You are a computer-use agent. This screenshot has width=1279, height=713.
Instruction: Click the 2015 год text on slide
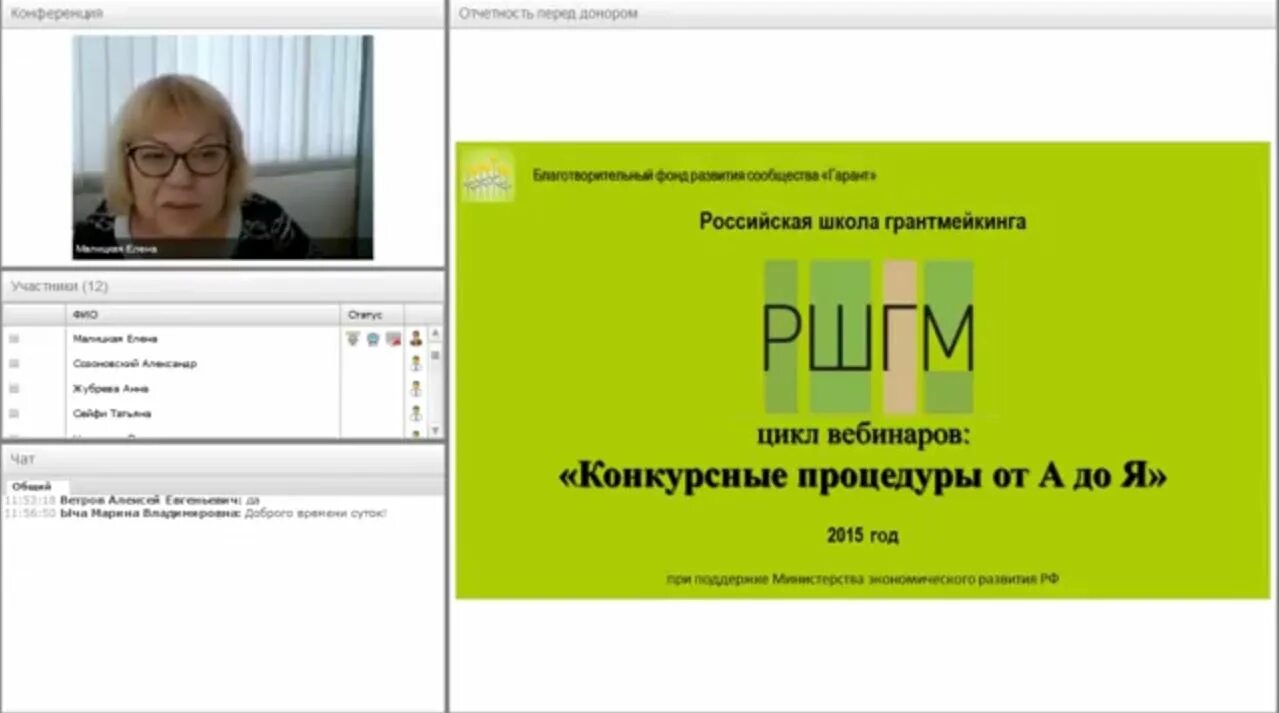(862, 536)
